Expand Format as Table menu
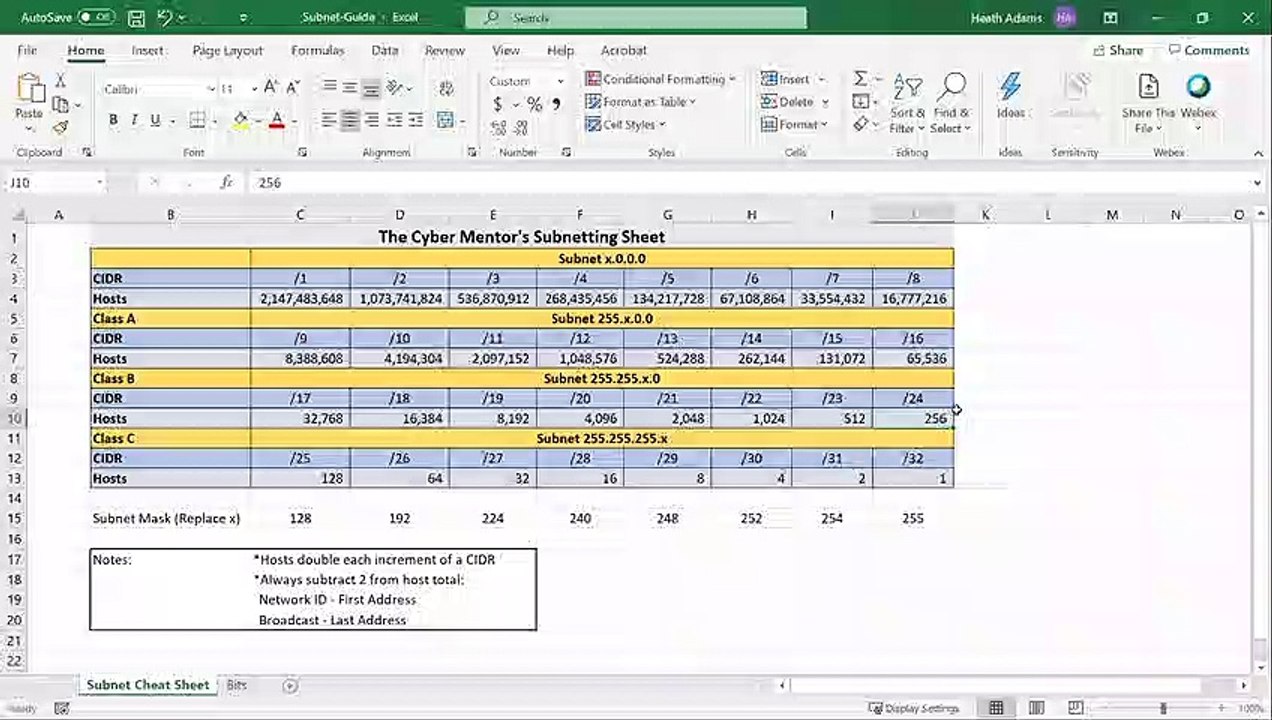1272x720 pixels. tap(640, 102)
